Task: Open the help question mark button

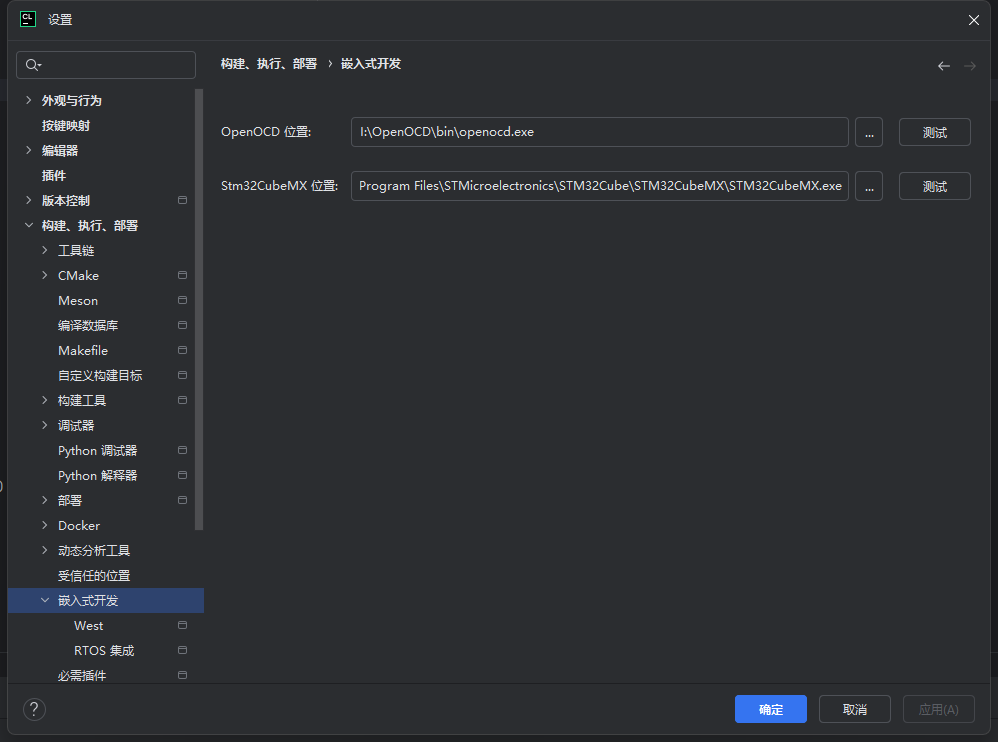Action: click(x=34, y=709)
